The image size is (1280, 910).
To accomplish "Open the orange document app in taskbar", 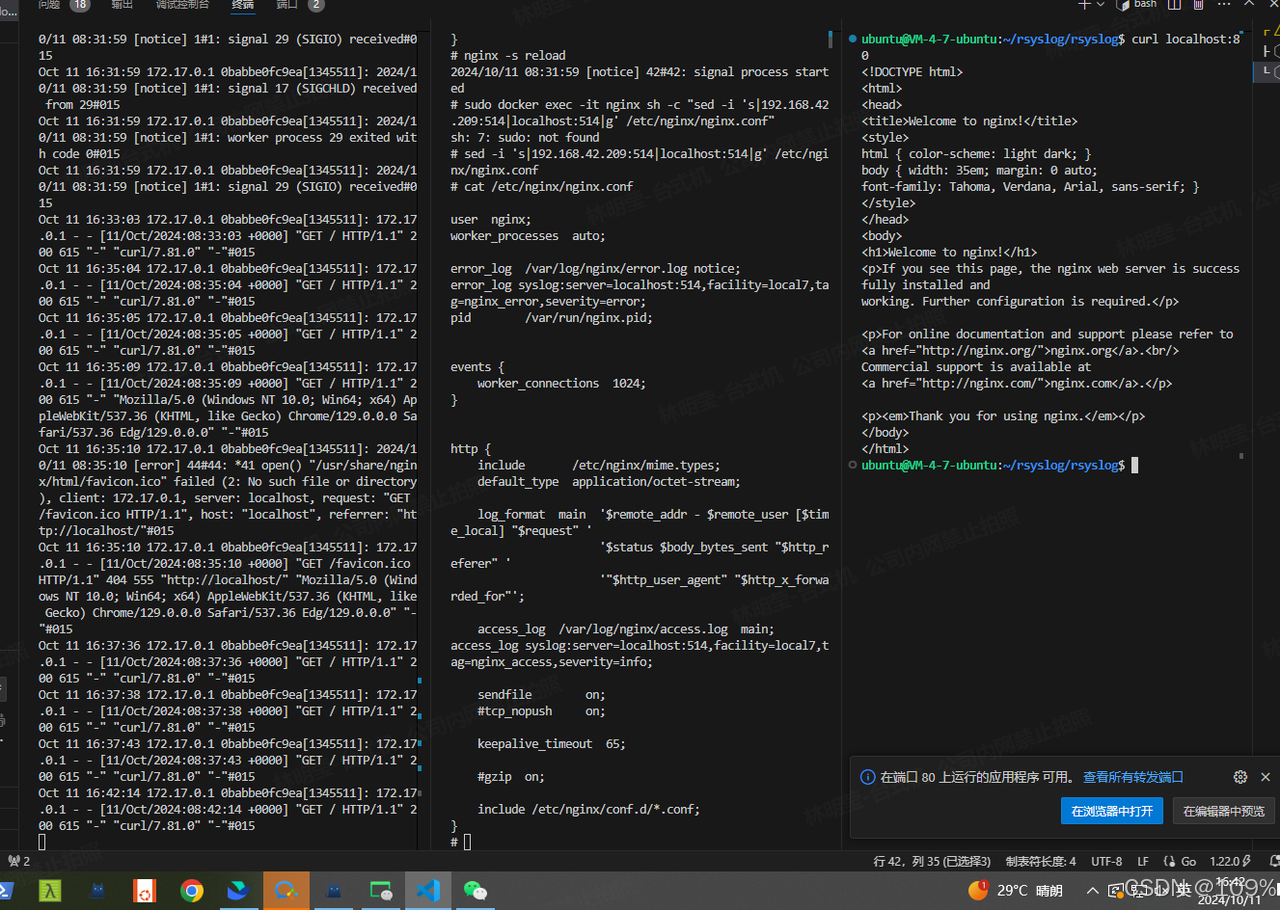I will [145, 890].
